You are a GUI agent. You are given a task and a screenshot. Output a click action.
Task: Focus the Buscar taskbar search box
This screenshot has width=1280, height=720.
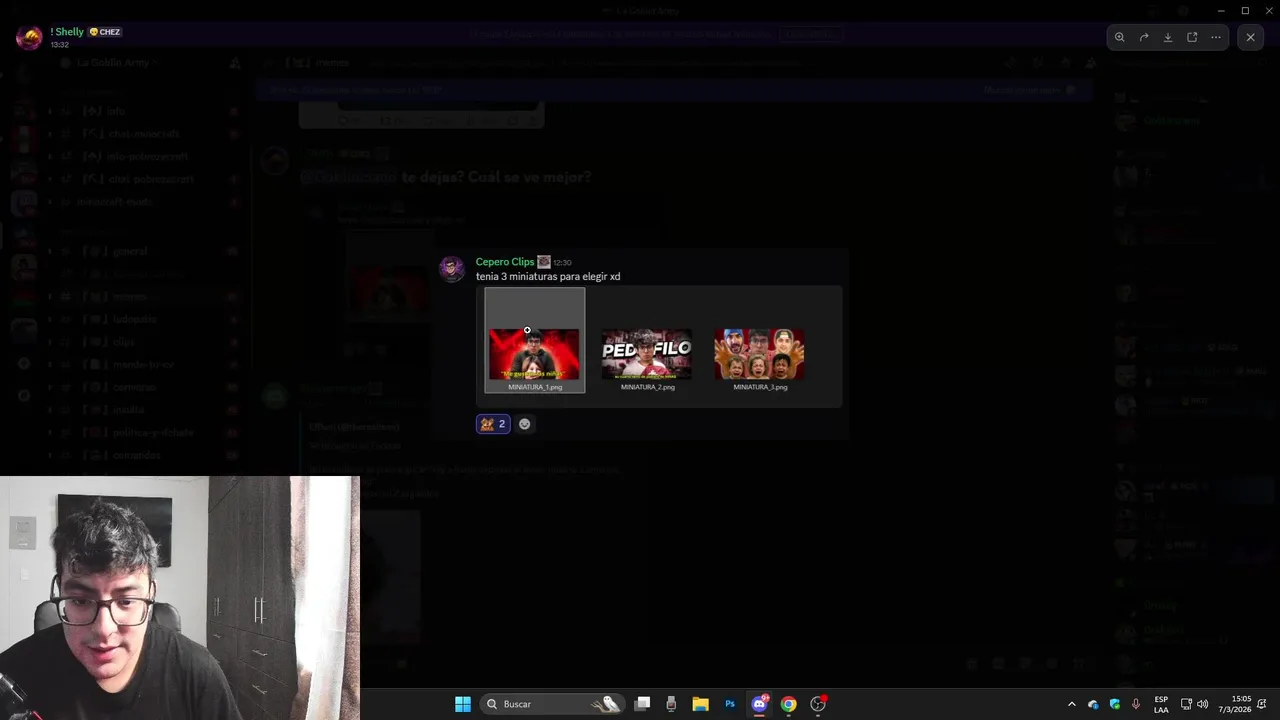tap(553, 704)
